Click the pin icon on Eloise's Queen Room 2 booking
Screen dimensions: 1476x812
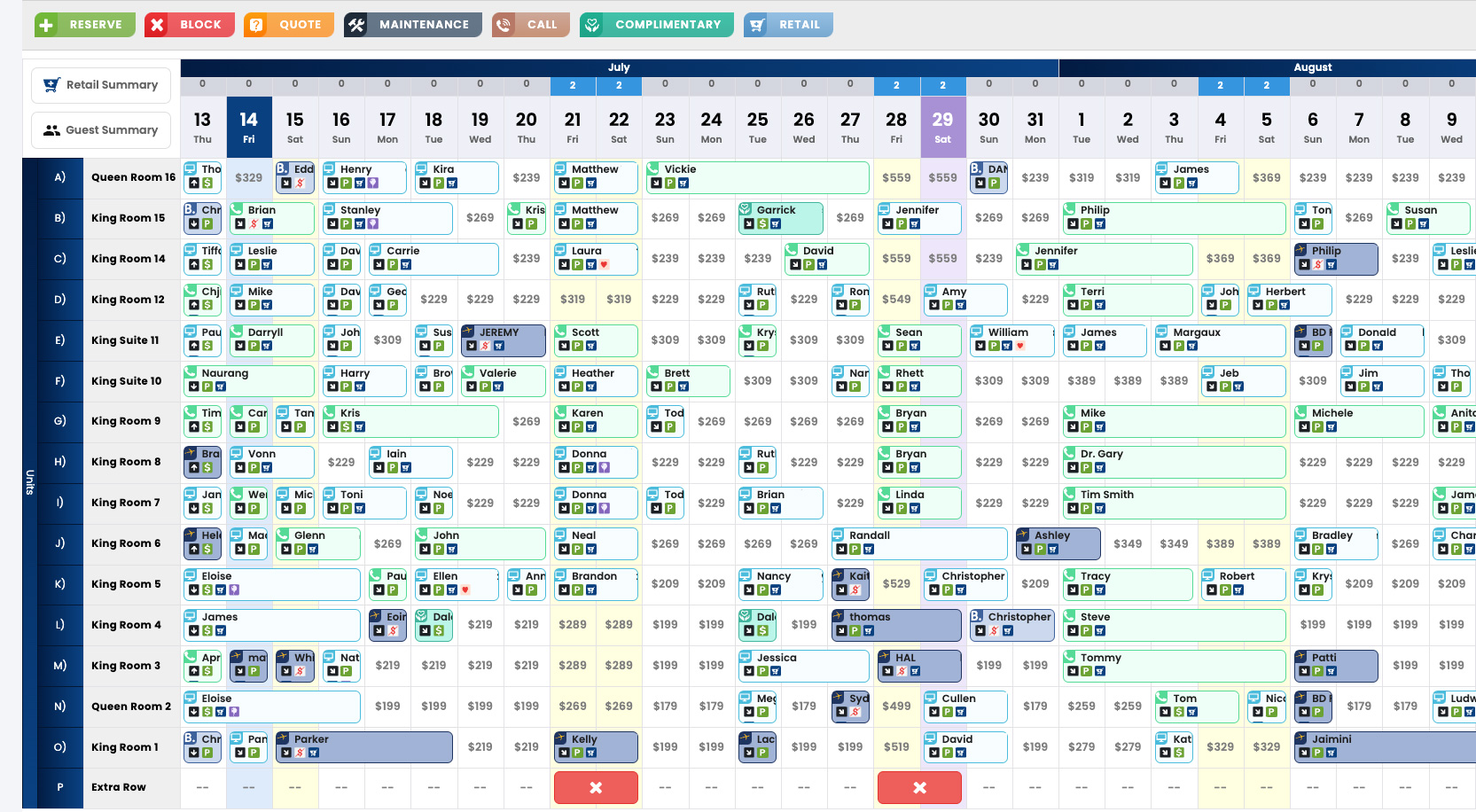tap(234, 713)
